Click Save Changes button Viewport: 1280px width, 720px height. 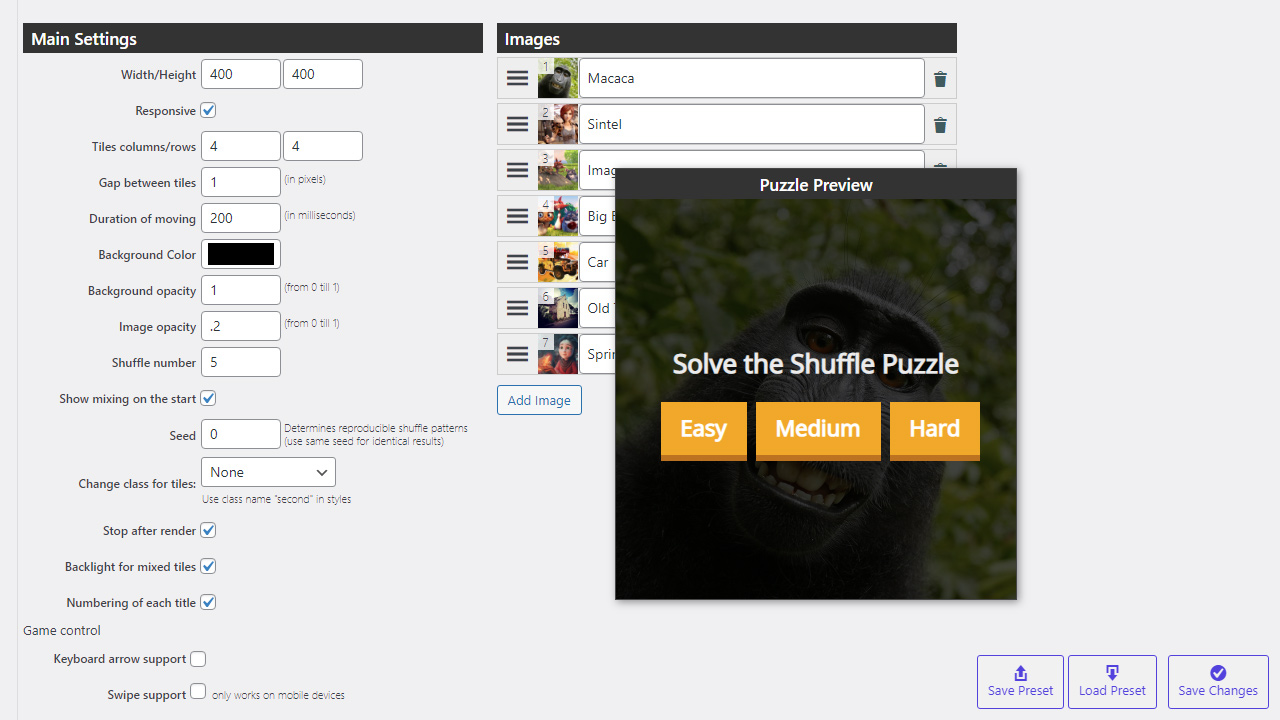click(1218, 682)
